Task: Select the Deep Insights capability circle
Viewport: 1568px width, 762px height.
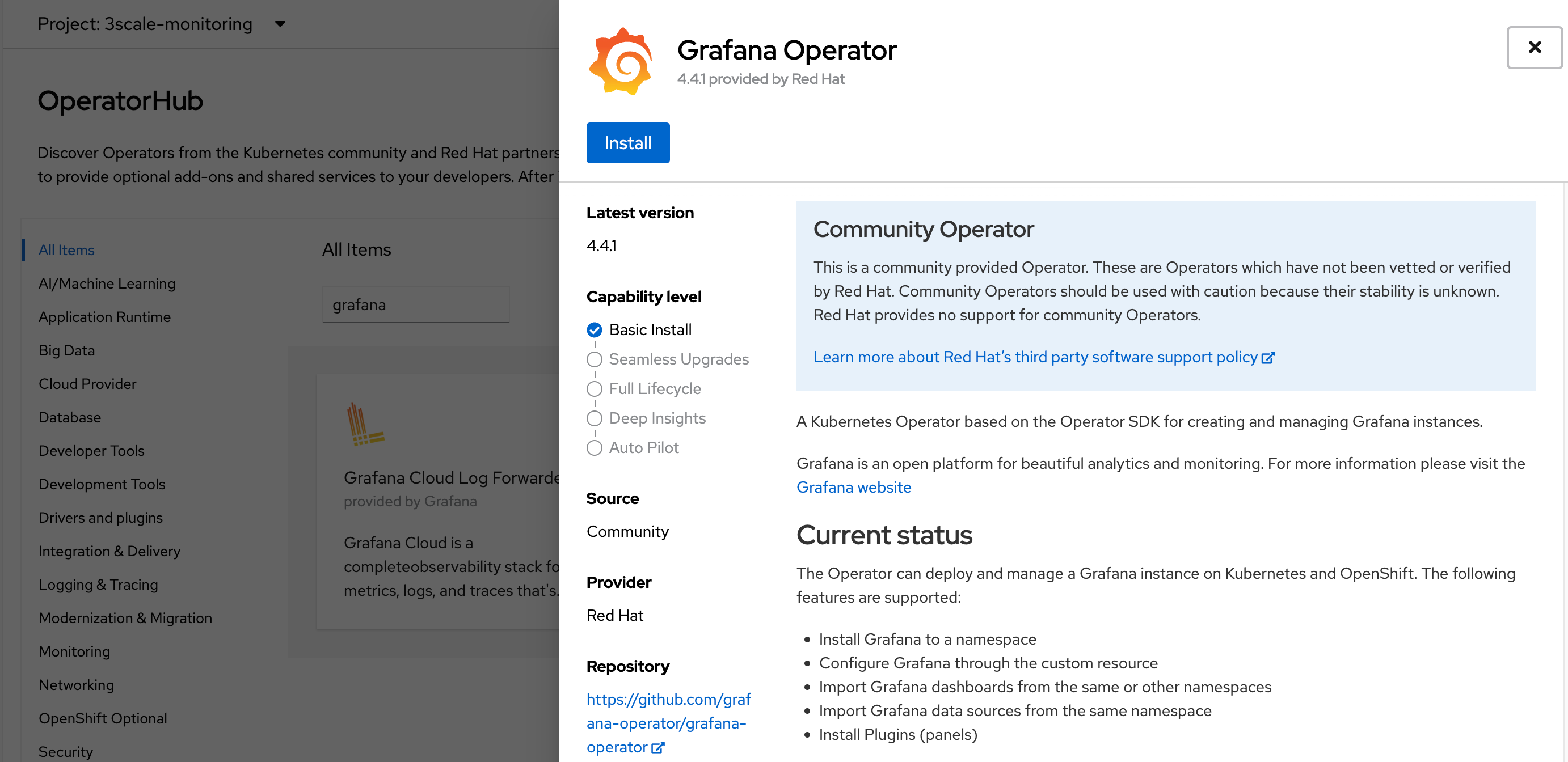Action: (594, 418)
